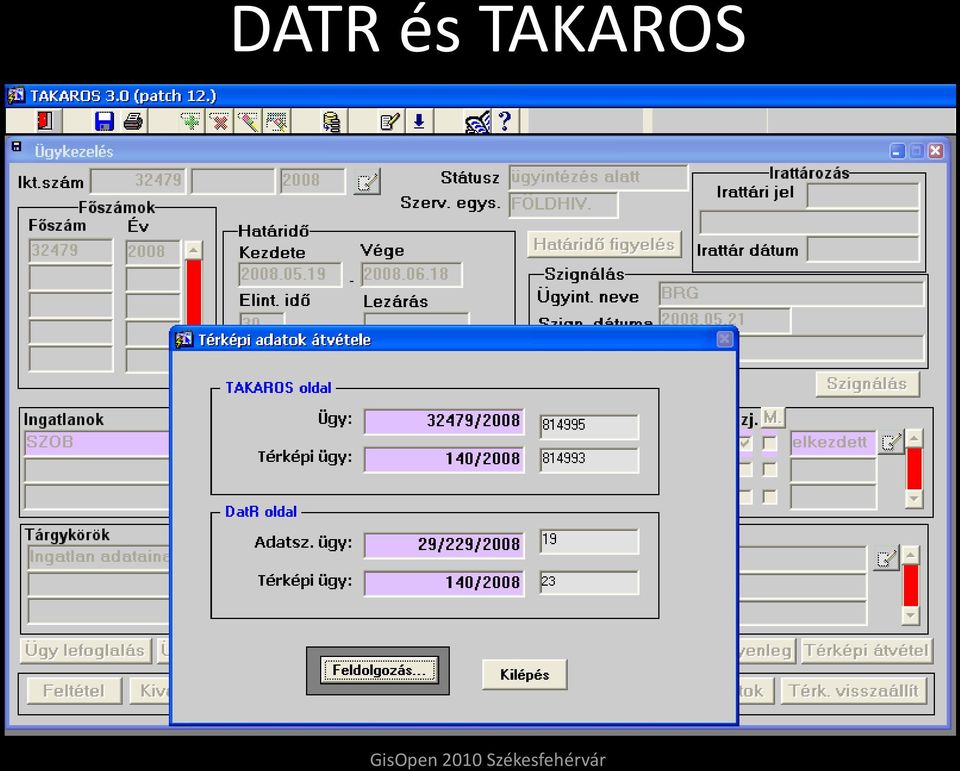Click the M. column header button
The height and width of the screenshot is (771, 960).
[x=773, y=418]
